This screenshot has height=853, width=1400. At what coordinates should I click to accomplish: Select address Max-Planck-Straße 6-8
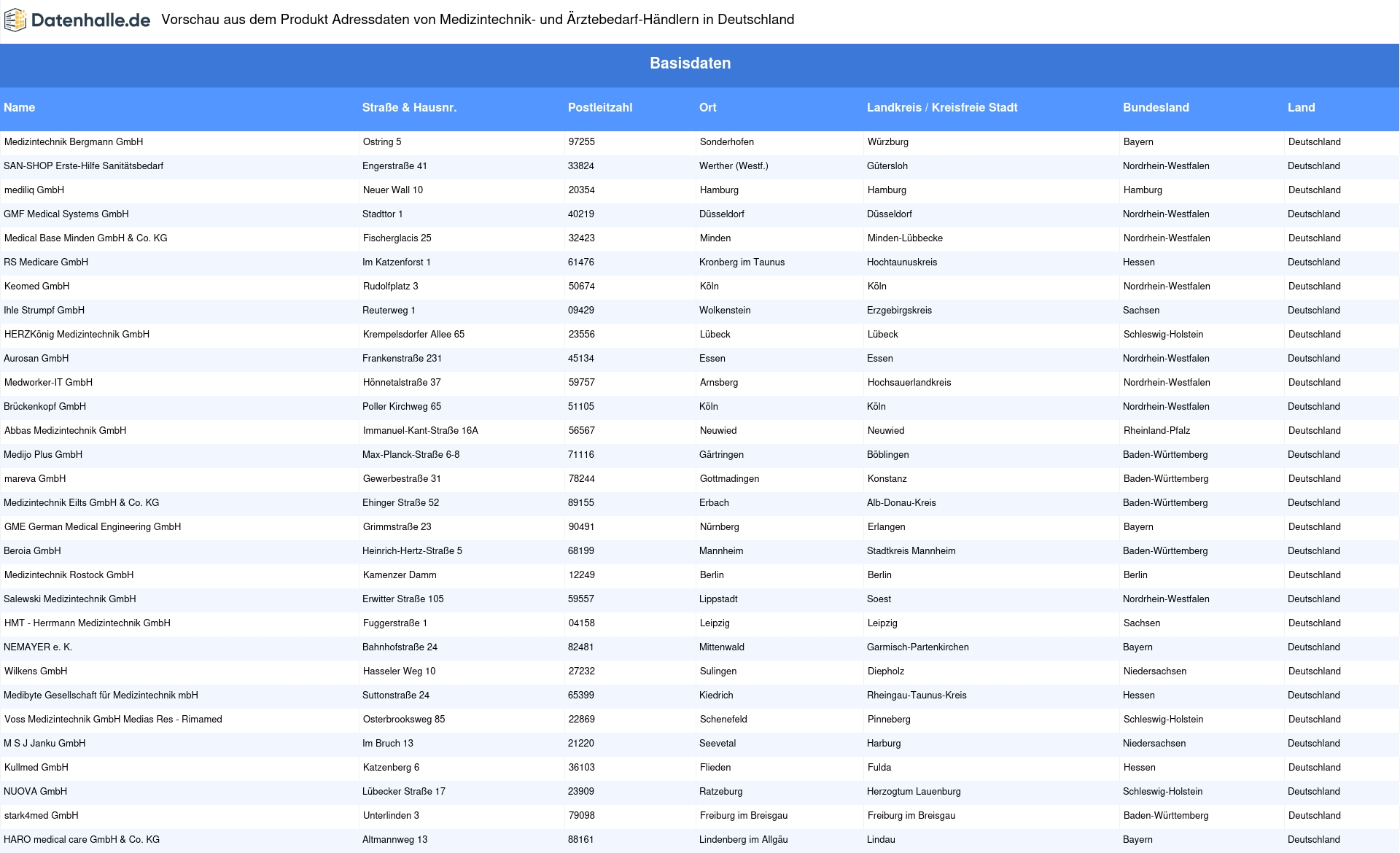(411, 455)
